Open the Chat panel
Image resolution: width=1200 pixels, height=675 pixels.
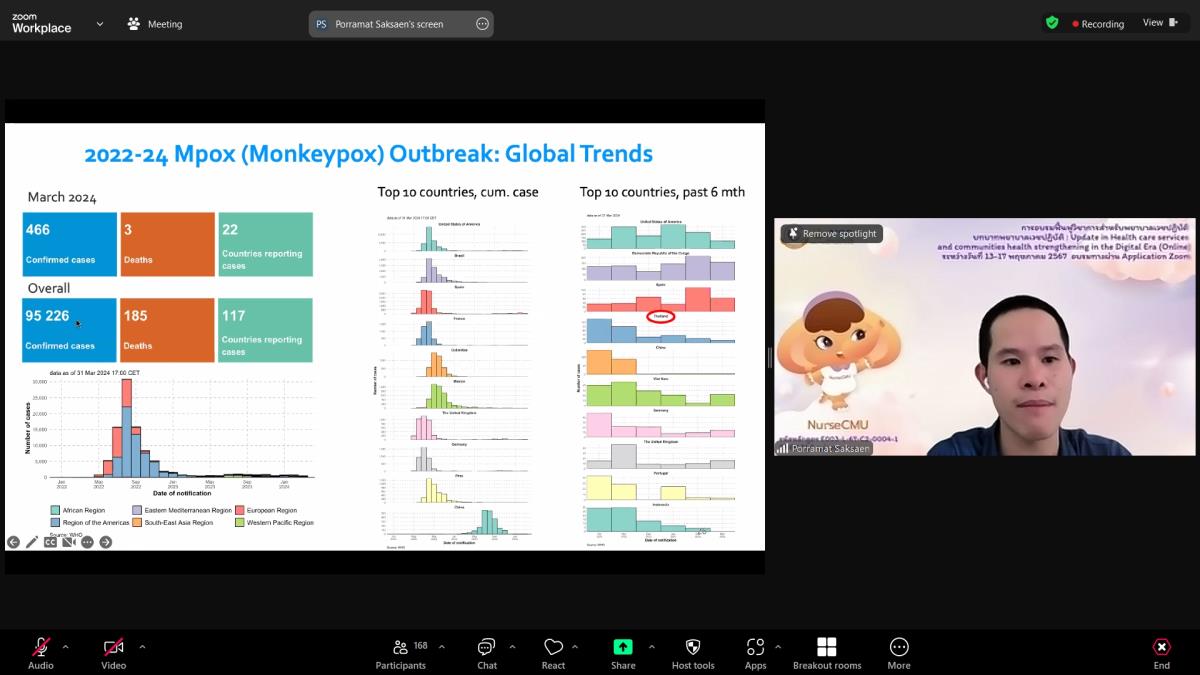(486, 647)
